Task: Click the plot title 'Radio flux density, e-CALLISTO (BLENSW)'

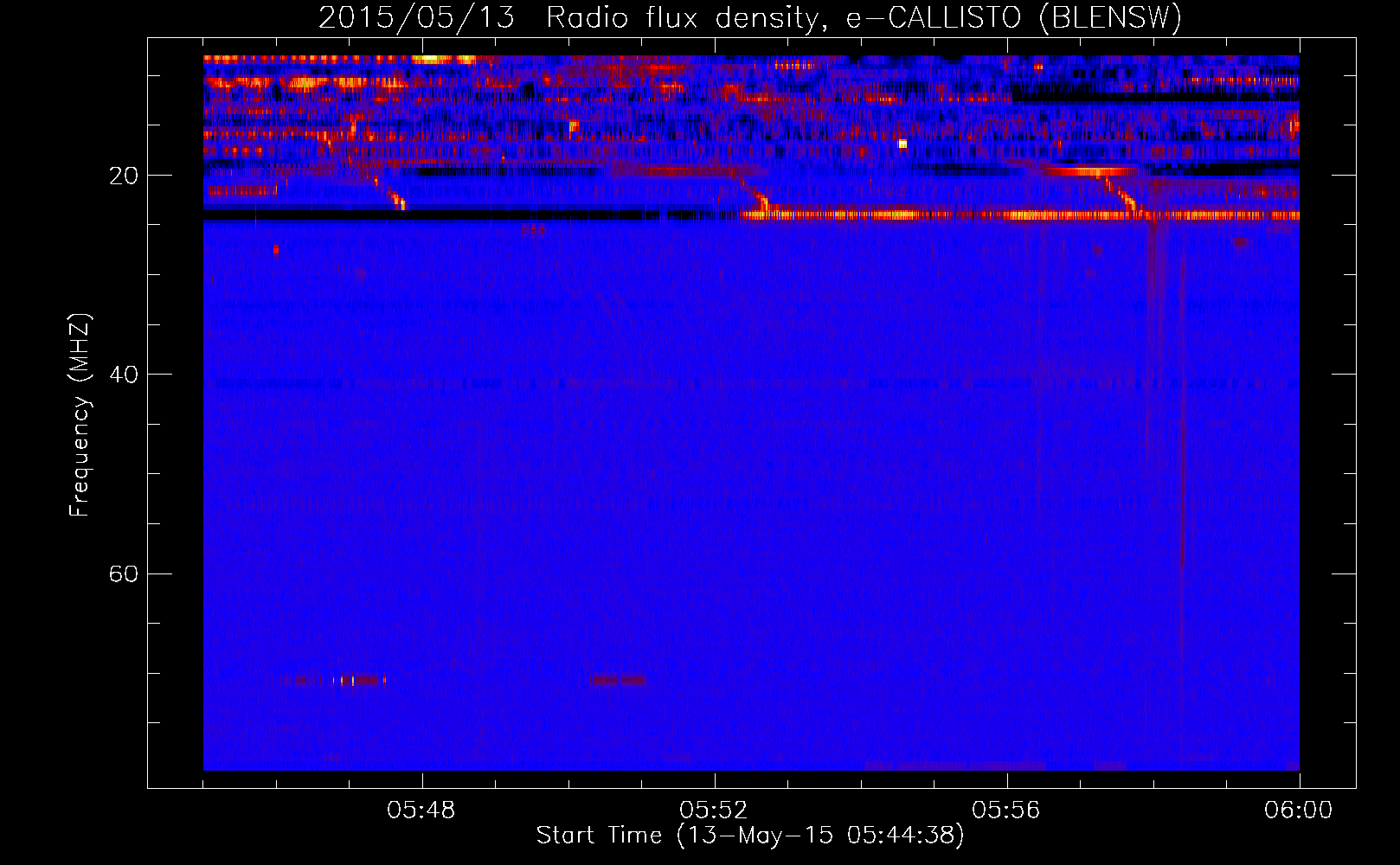Action: coord(864,18)
